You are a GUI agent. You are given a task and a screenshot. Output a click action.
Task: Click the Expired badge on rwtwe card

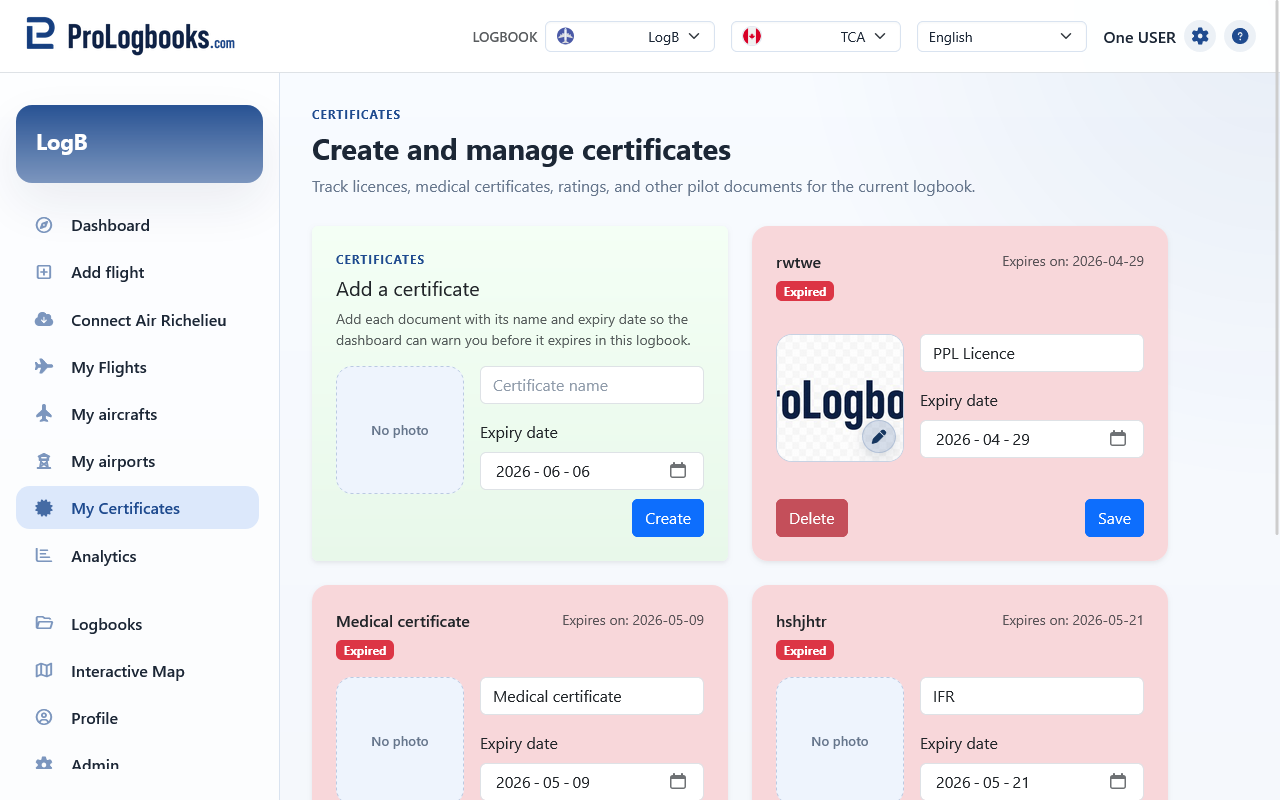(x=805, y=292)
